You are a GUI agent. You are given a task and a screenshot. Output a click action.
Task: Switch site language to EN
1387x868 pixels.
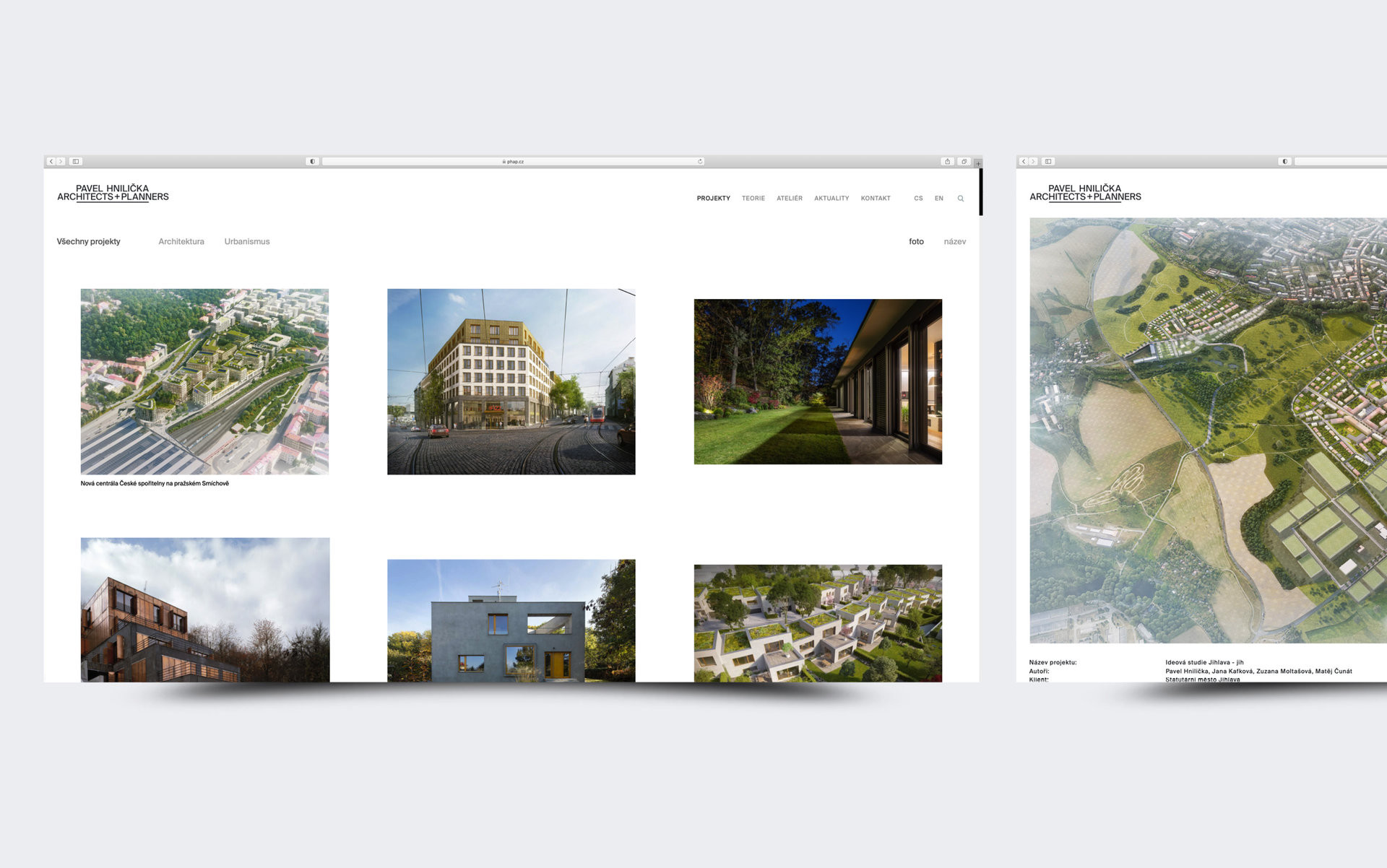pos(938,199)
